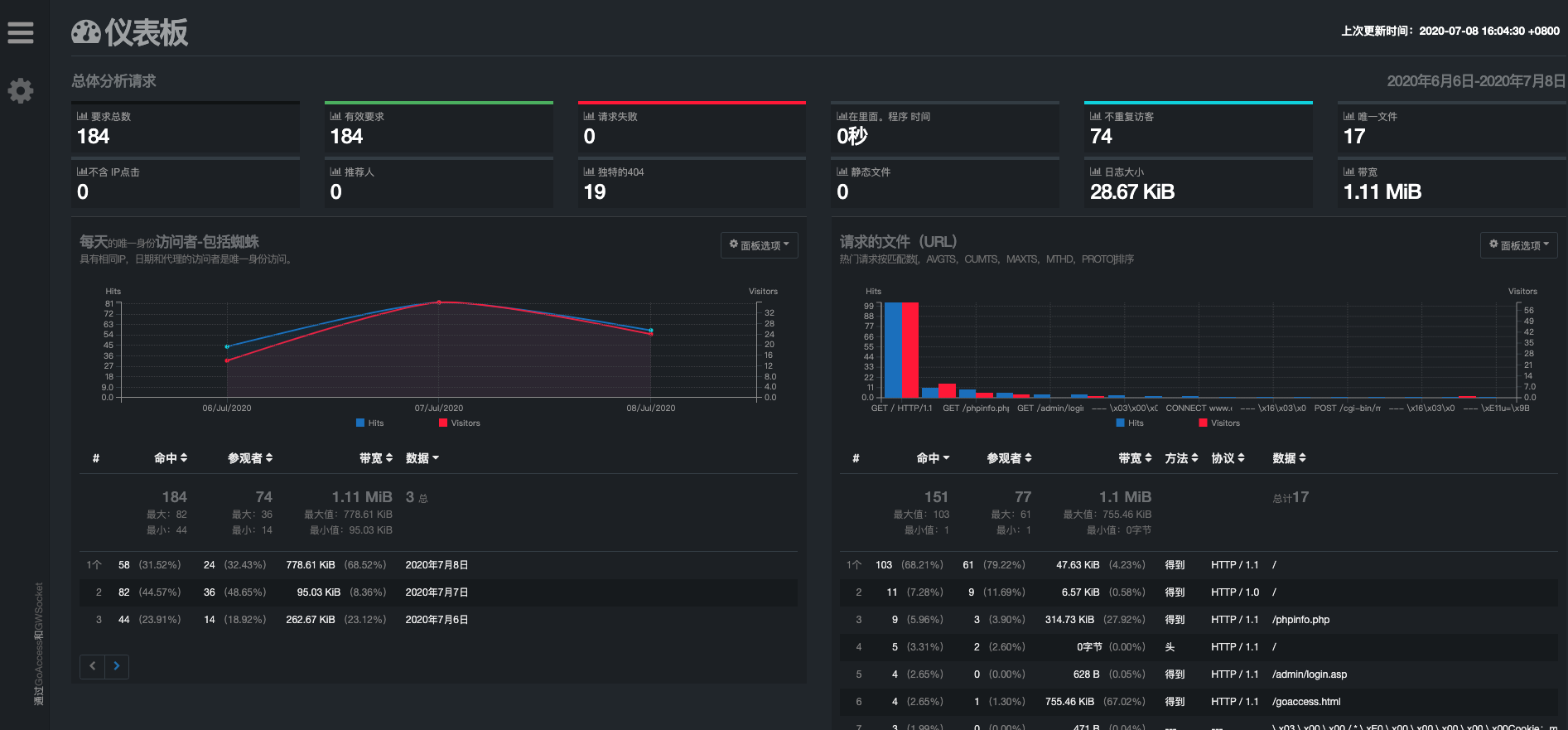This screenshot has width=1568, height=730.
Task: Click the 07/Jul/2020 data point in chart
Action: point(439,302)
